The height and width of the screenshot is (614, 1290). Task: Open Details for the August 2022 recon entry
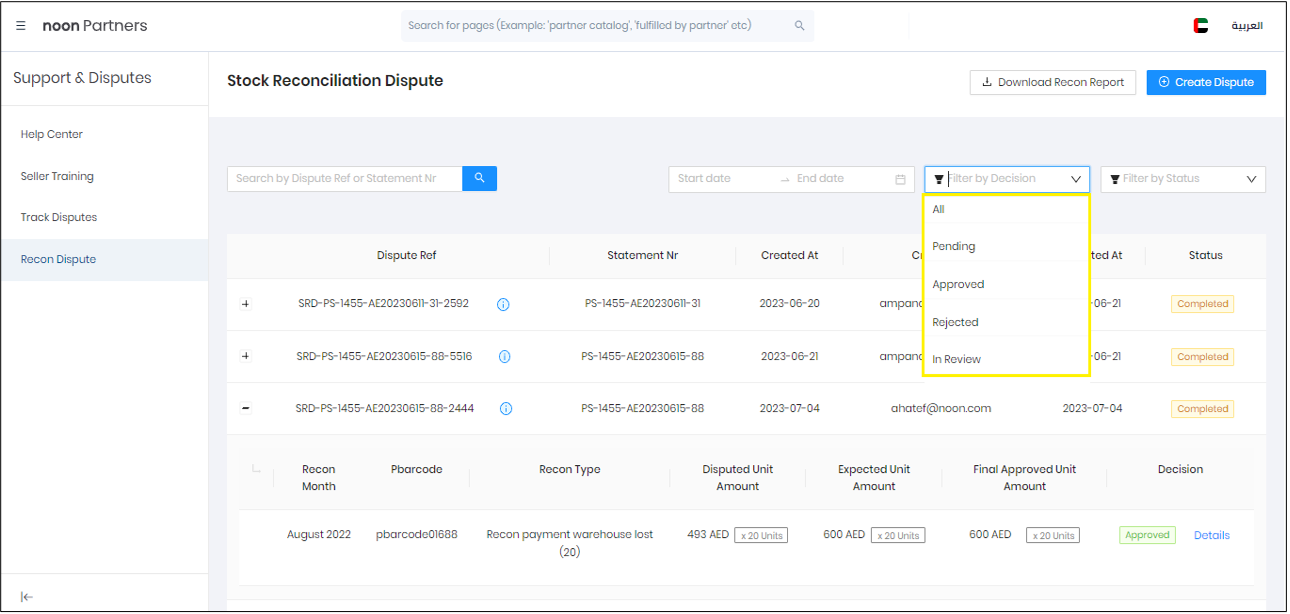(1211, 534)
